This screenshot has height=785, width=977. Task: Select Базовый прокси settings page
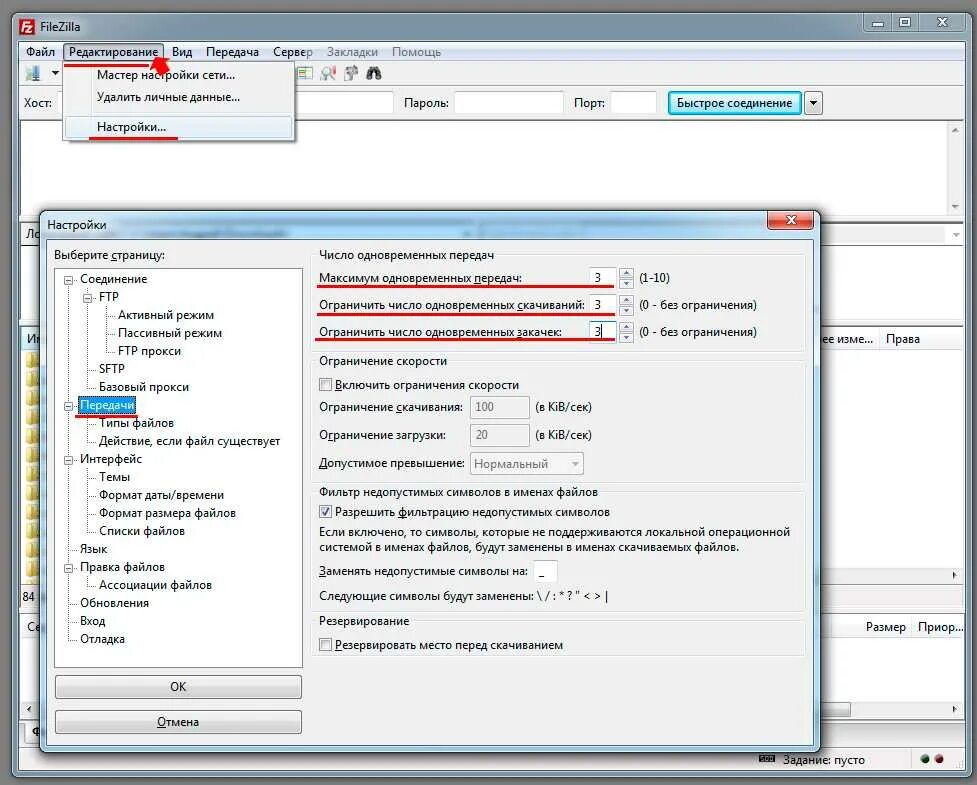(x=144, y=387)
